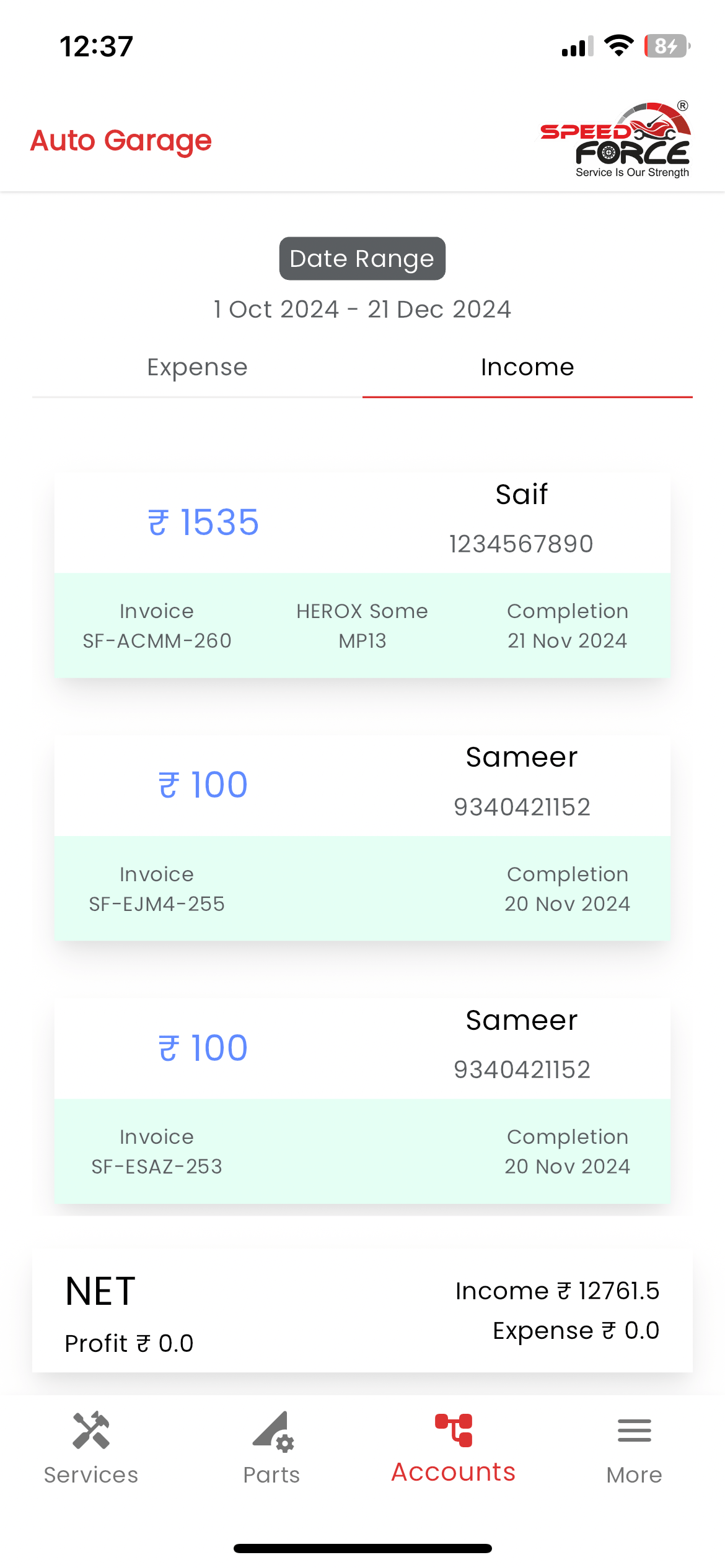Open invoice SF-ACMM-260 details
This screenshot has height=1568, width=725.
157,625
